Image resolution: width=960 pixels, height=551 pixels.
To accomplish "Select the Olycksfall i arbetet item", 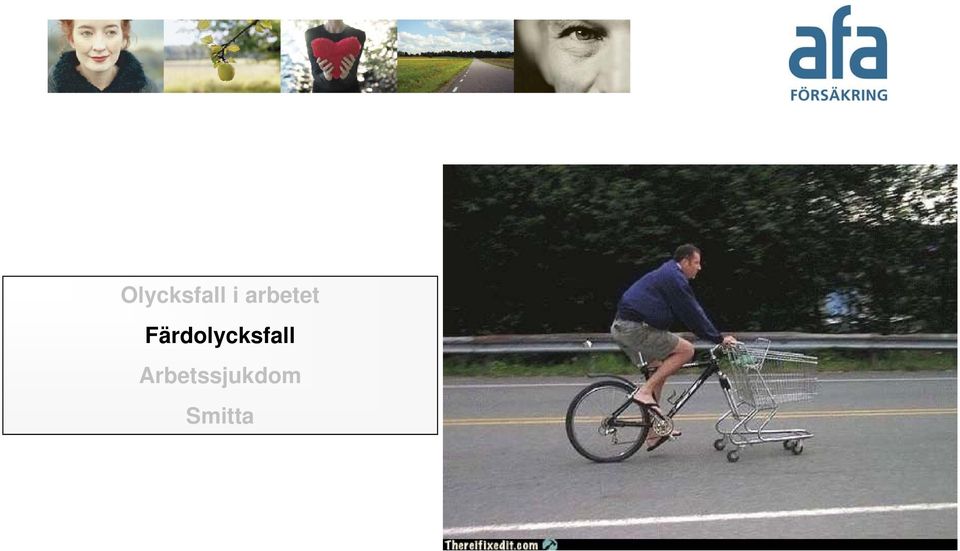I will click(220, 295).
